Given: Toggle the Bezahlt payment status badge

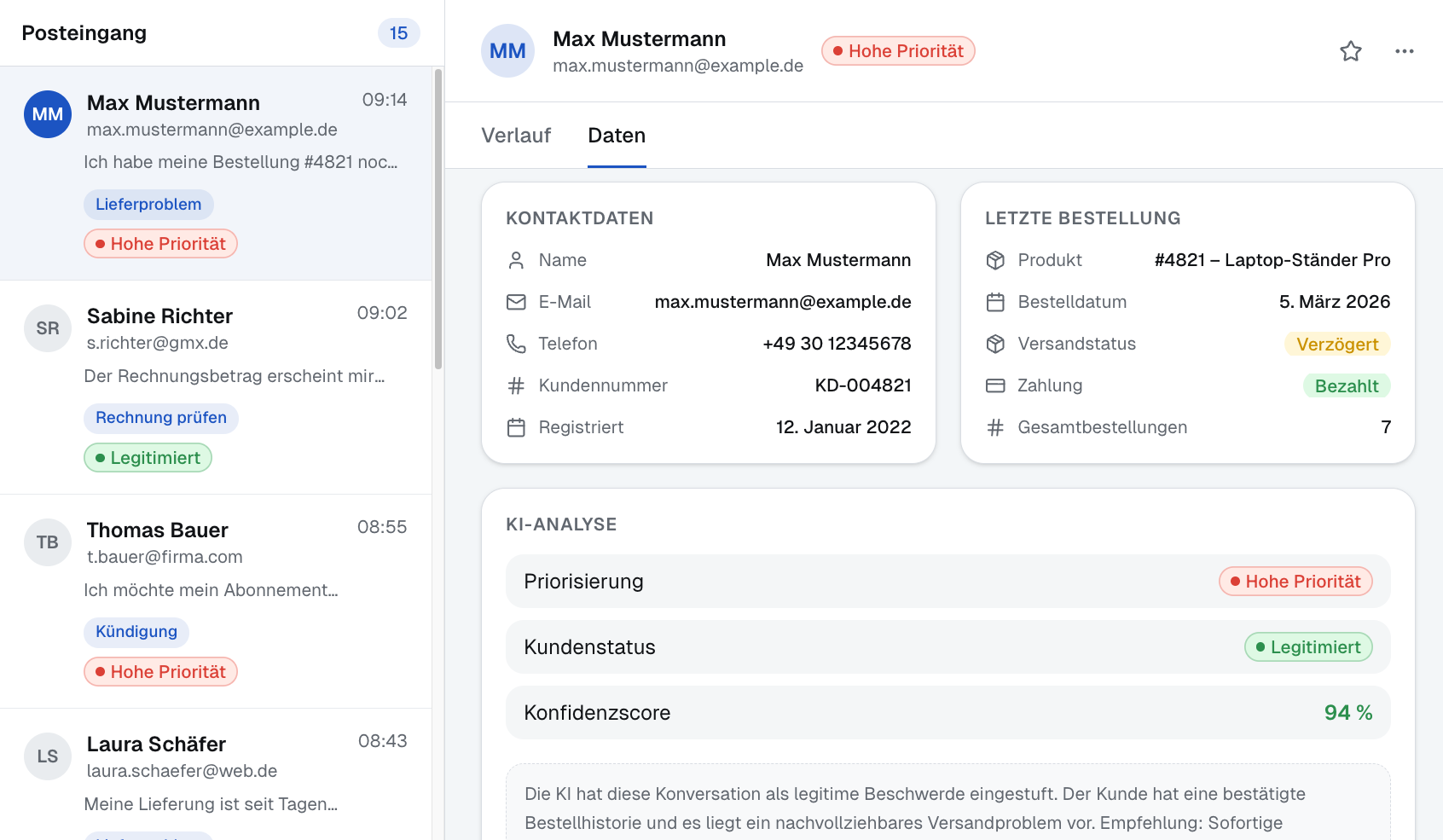Looking at the screenshot, I should tap(1347, 385).
